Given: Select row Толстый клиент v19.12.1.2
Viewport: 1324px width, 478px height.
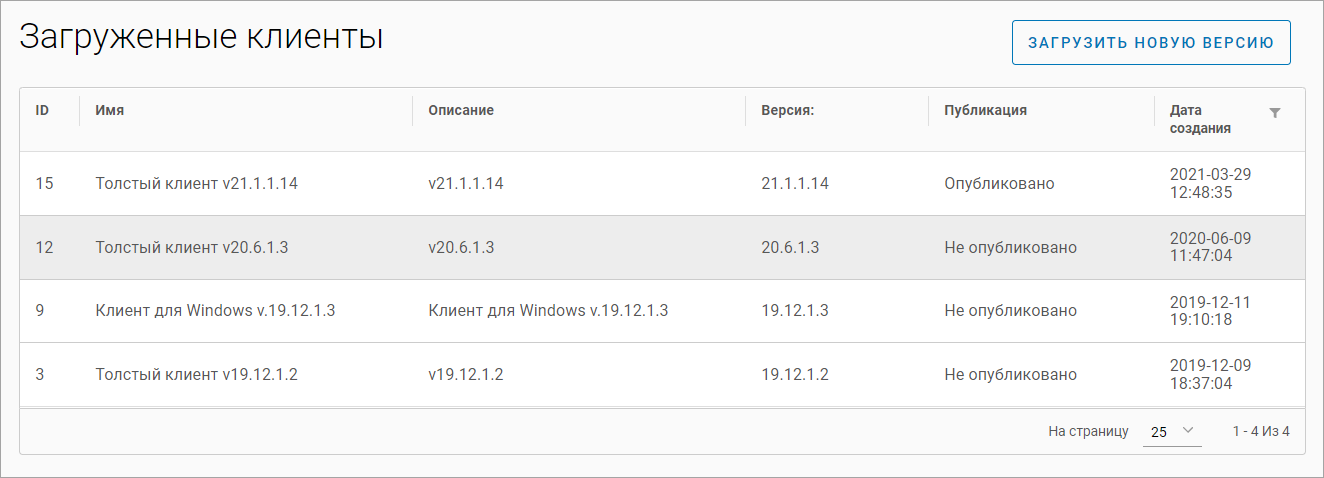Looking at the screenshot, I should click(x=197, y=375).
